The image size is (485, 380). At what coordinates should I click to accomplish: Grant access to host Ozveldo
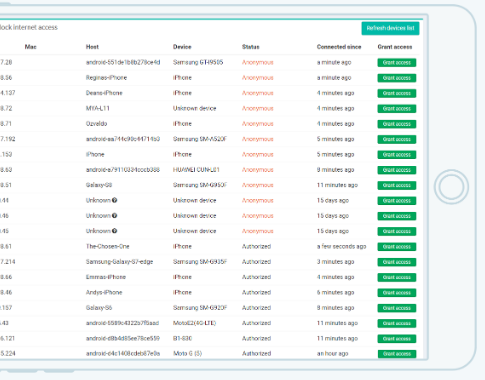point(397,124)
